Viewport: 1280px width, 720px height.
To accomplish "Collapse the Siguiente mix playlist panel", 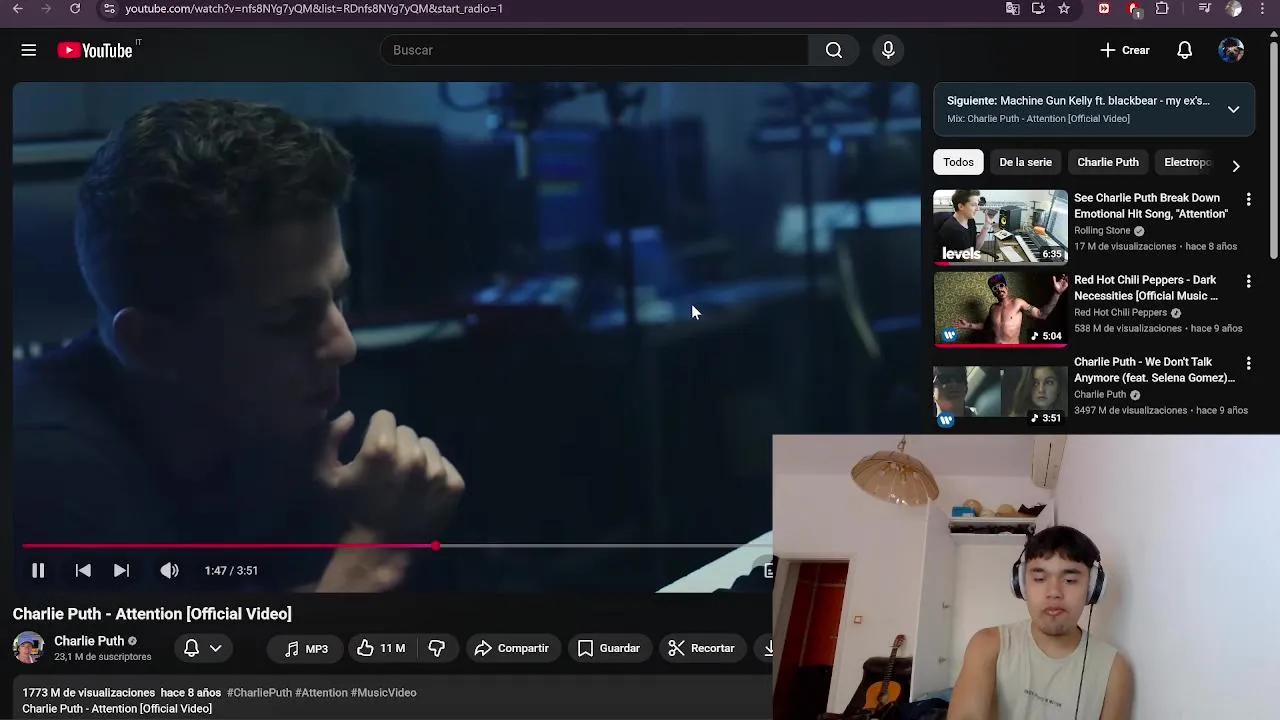I will pyautogui.click(x=1233, y=109).
